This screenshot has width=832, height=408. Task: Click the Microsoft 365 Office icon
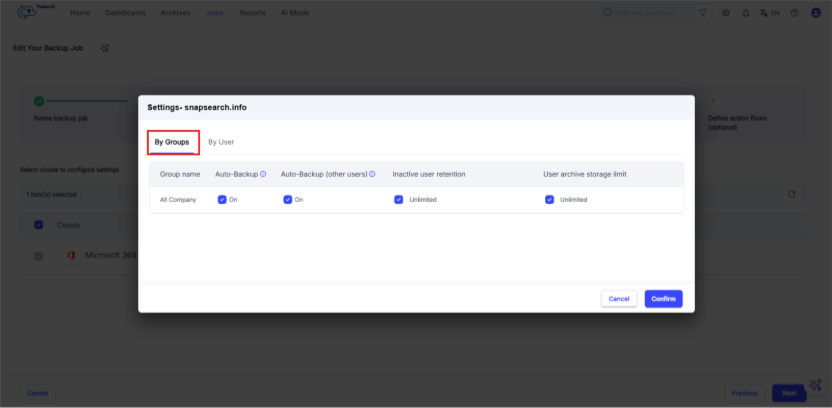click(71, 255)
